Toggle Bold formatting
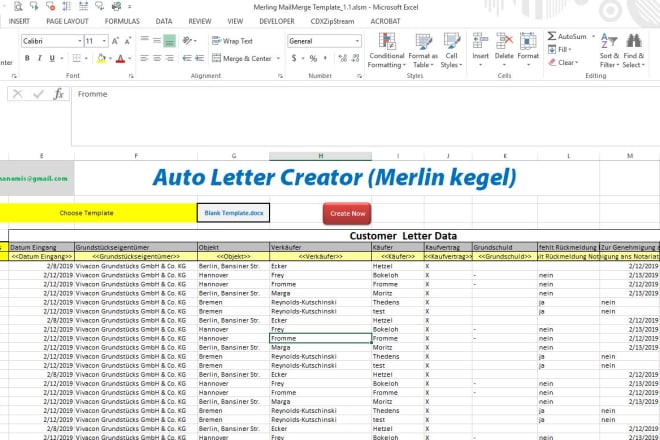 27,58
